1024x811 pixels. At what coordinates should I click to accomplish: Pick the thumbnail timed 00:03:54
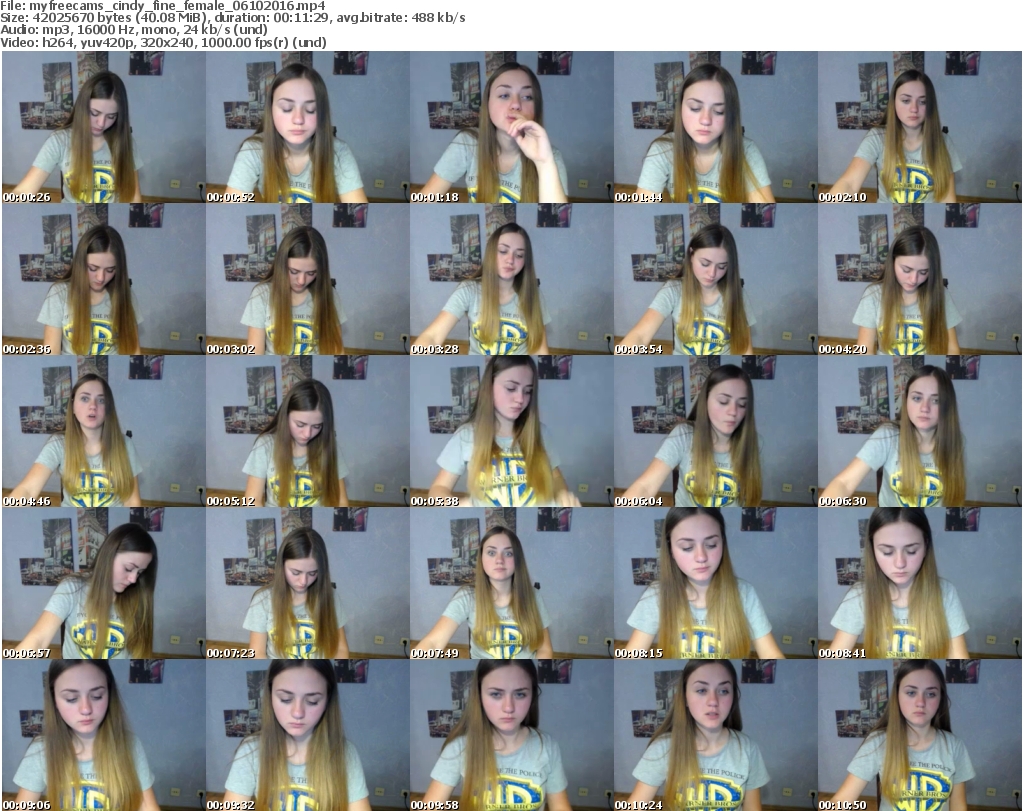point(715,279)
